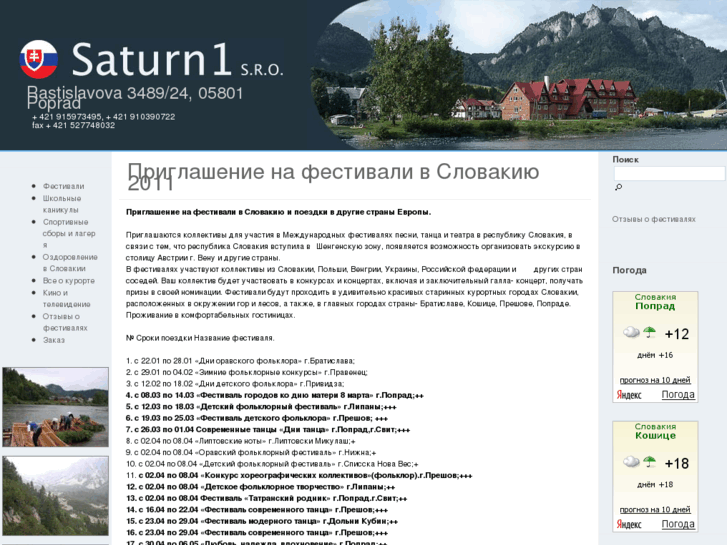Click entry «Фестиваль модерного танца» г.Дольни Кубин

(262, 521)
